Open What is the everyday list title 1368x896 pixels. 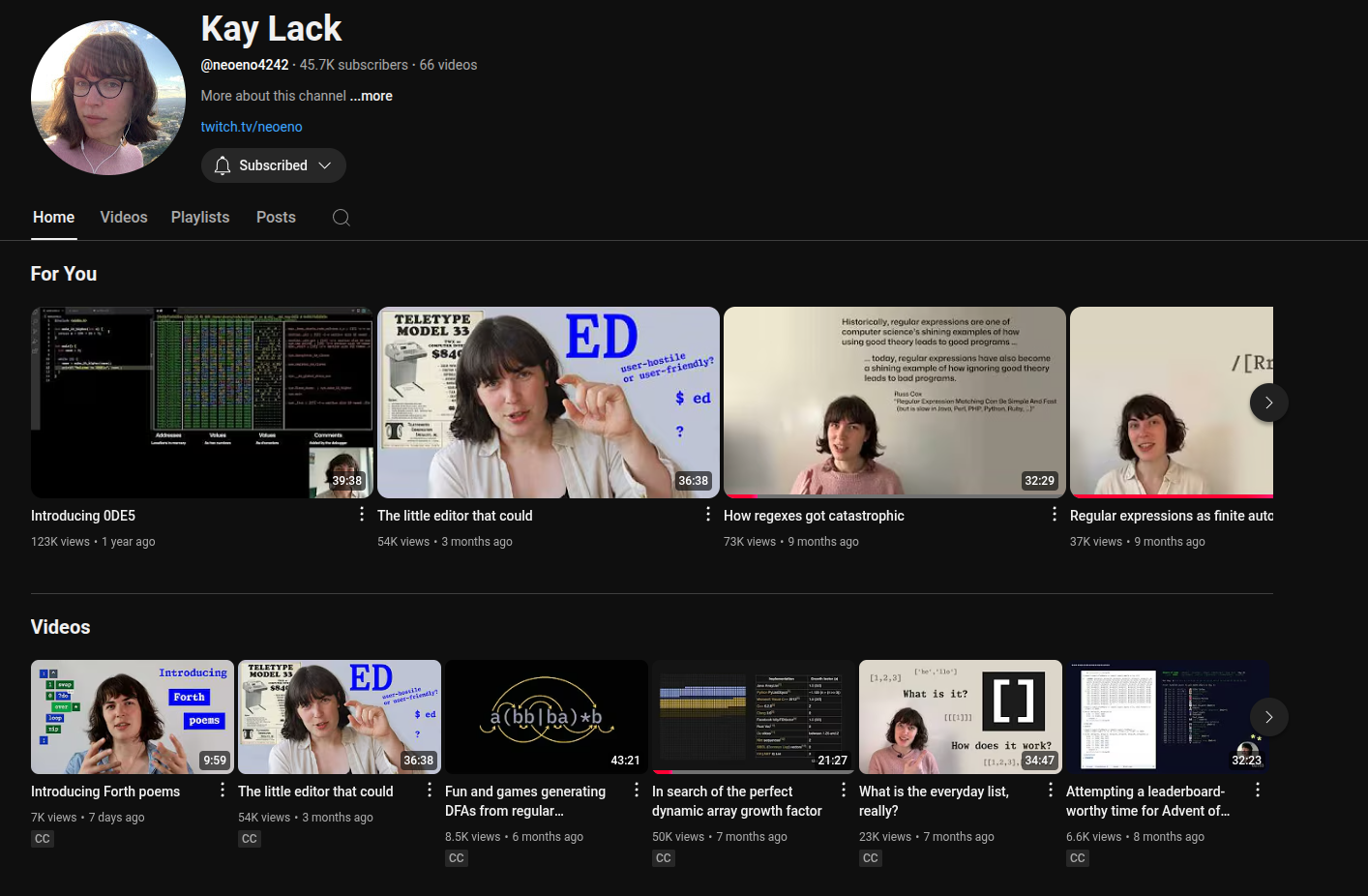pyautogui.click(x=934, y=801)
